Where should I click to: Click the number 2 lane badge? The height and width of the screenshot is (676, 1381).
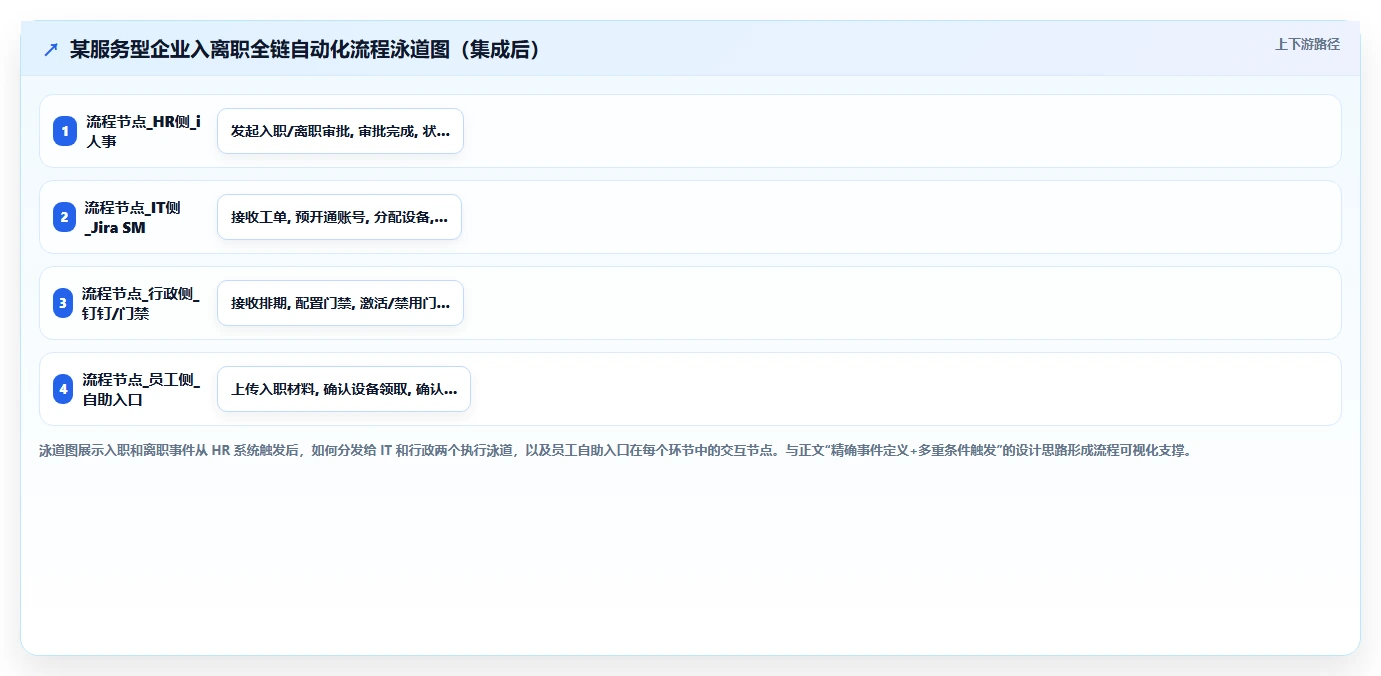click(x=65, y=217)
